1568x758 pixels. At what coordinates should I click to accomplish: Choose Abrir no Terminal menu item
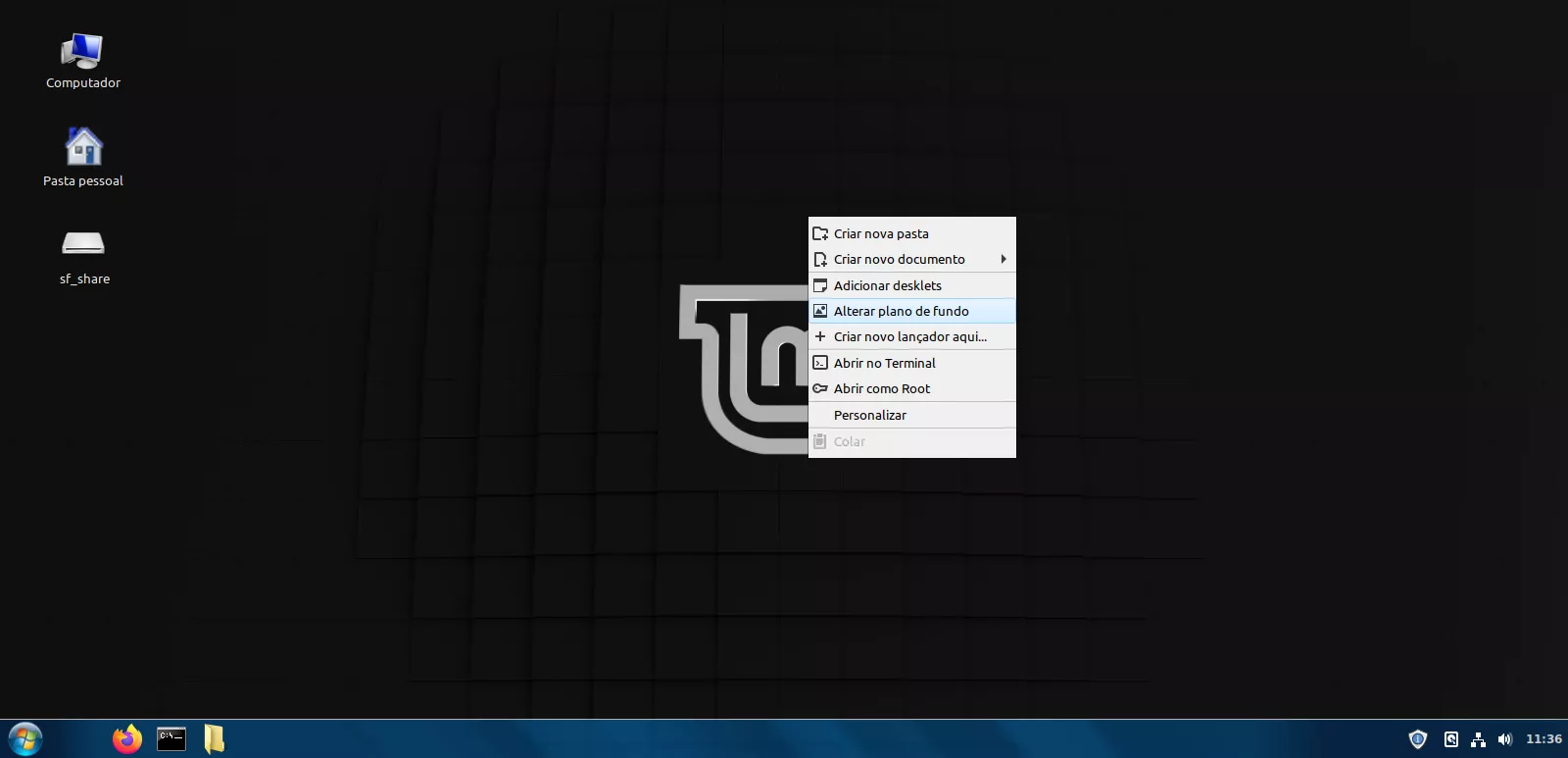(x=912, y=363)
